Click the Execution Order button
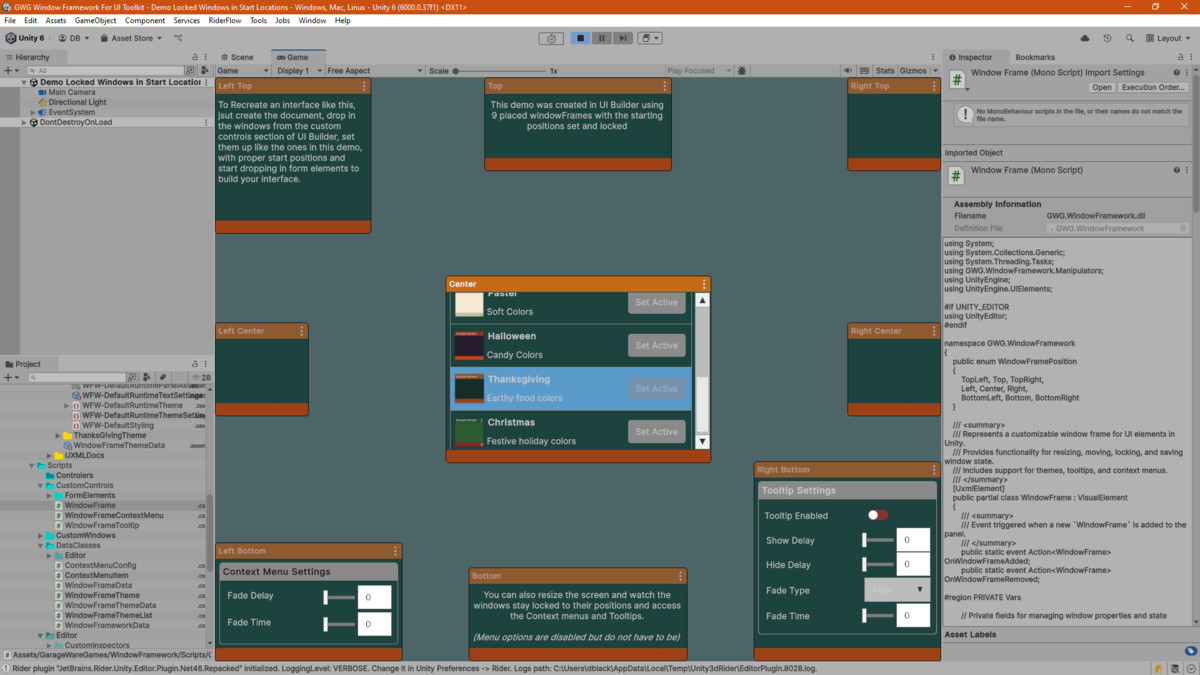The width and height of the screenshot is (1200, 675). coord(1153,87)
